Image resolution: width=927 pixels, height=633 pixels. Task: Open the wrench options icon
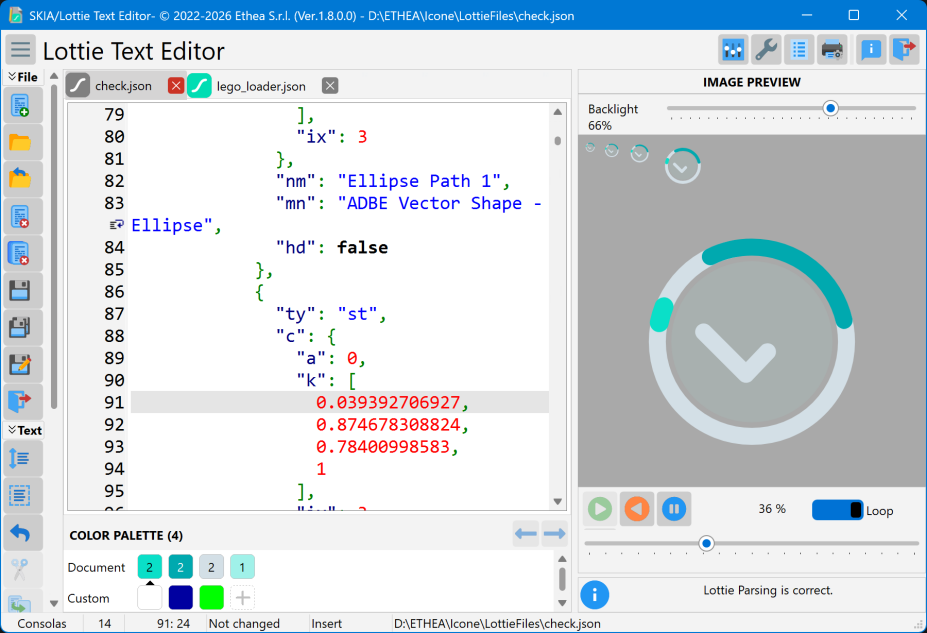(x=766, y=50)
